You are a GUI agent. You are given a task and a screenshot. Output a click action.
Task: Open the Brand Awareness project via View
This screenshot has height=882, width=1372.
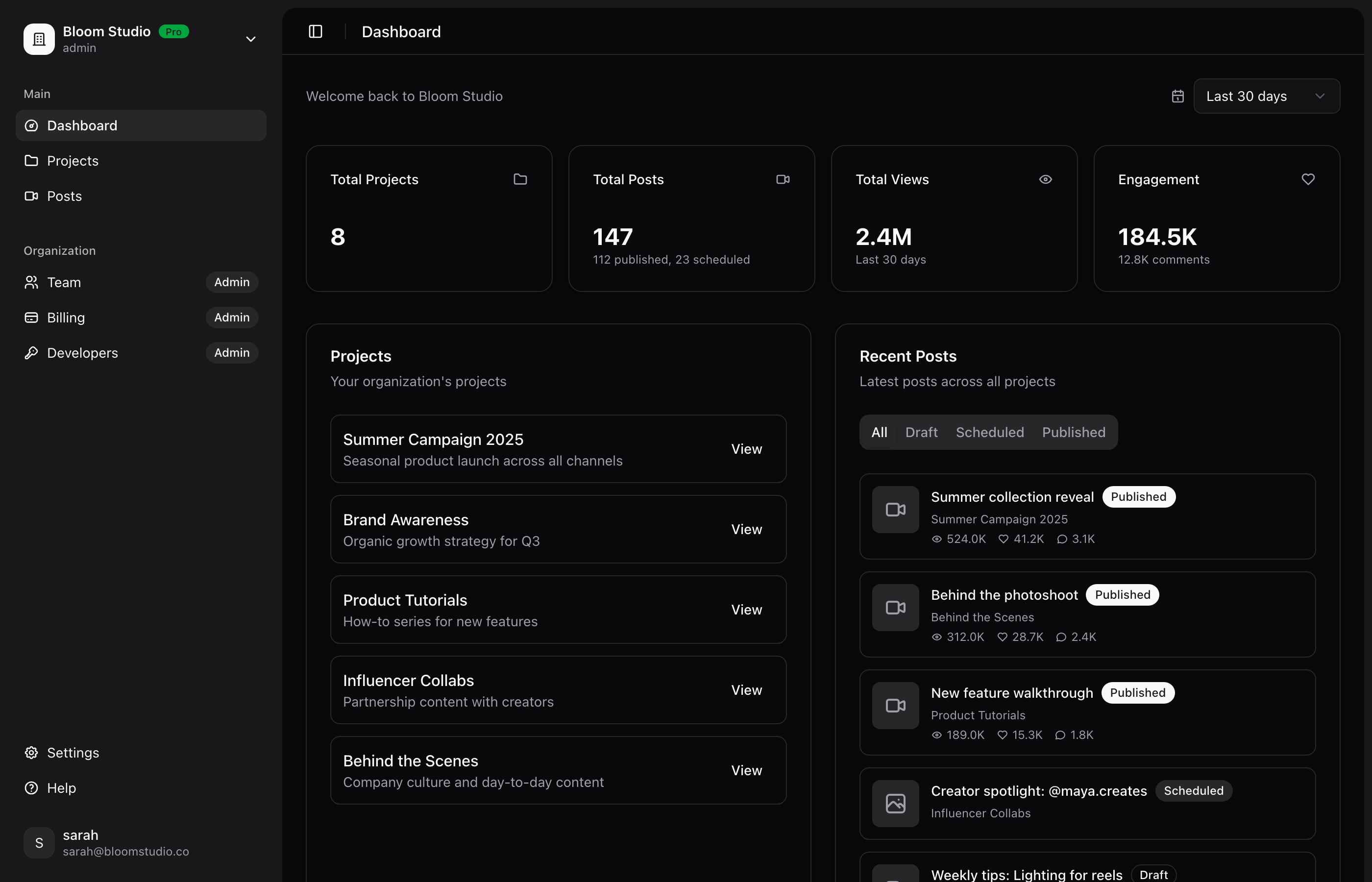[x=747, y=529]
